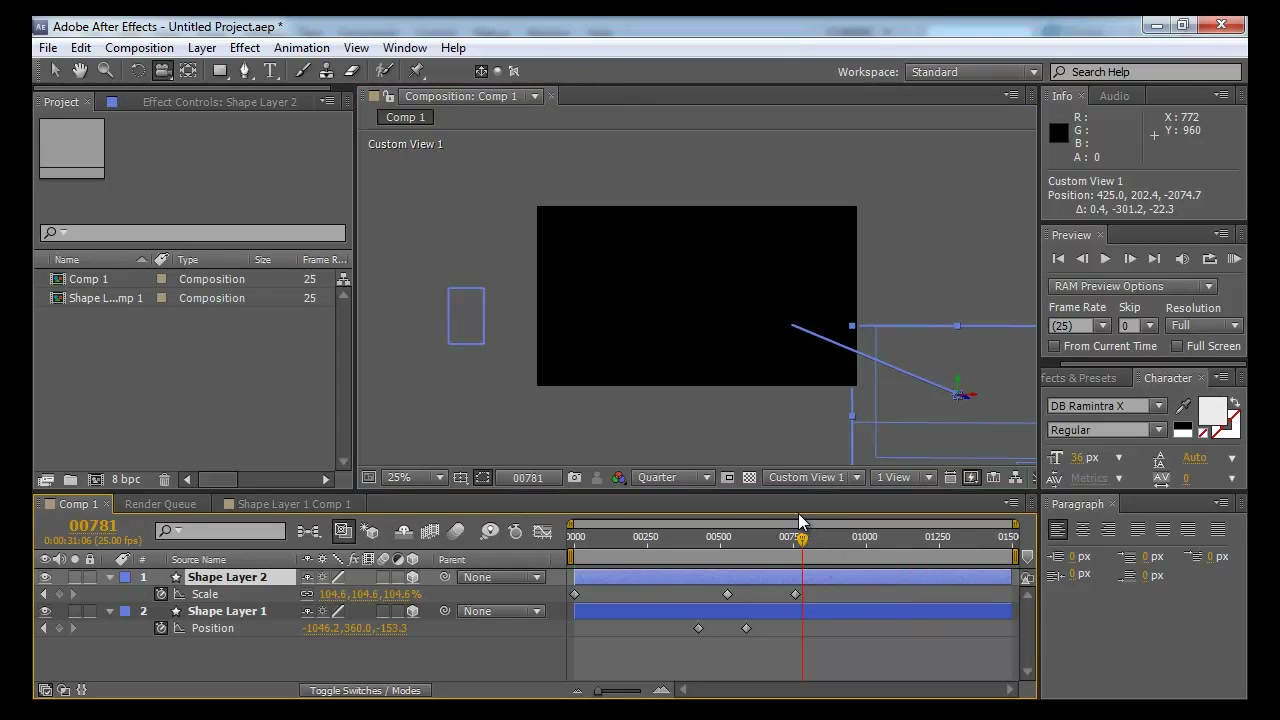
Task: Open RAM Preview Options dropdown
Action: pyautogui.click(x=1132, y=286)
